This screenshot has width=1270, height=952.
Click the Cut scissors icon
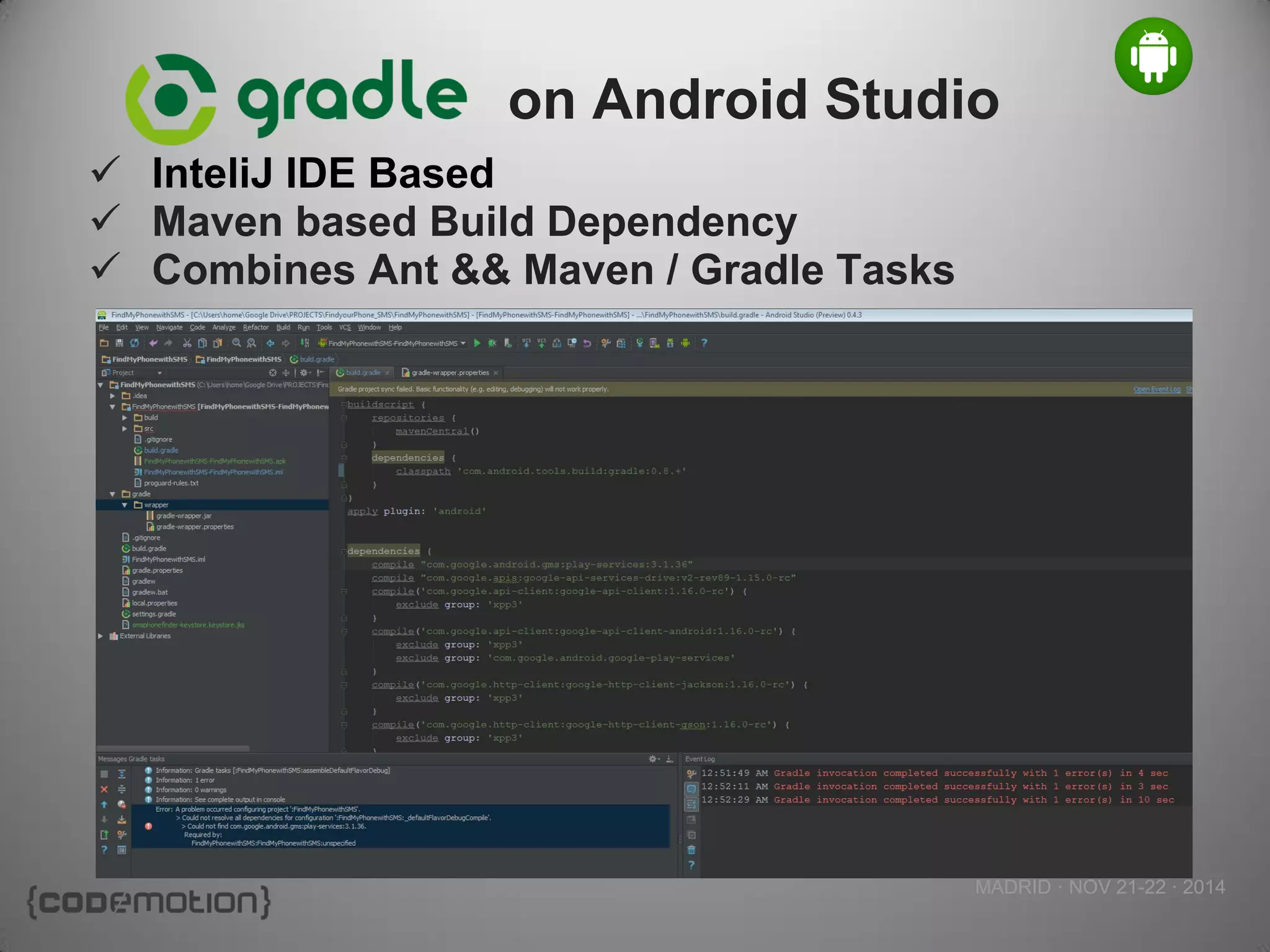click(x=187, y=343)
